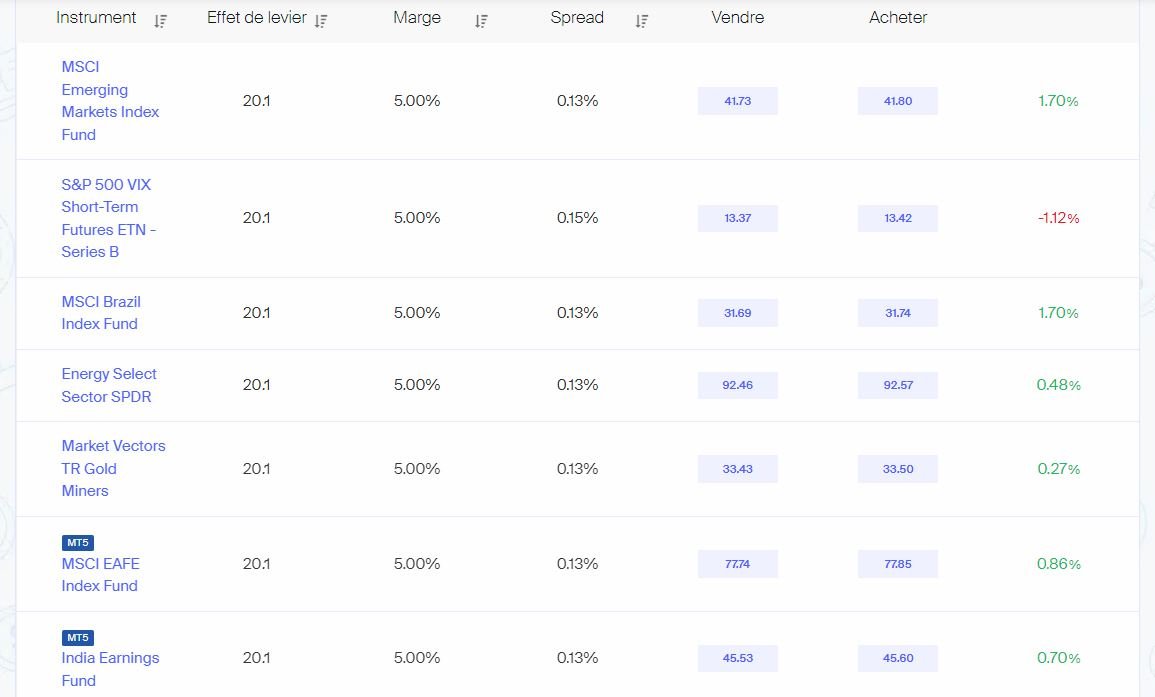Open MSCI Emerging Markets Index Fund link

pyautogui.click(x=110, y=101)
